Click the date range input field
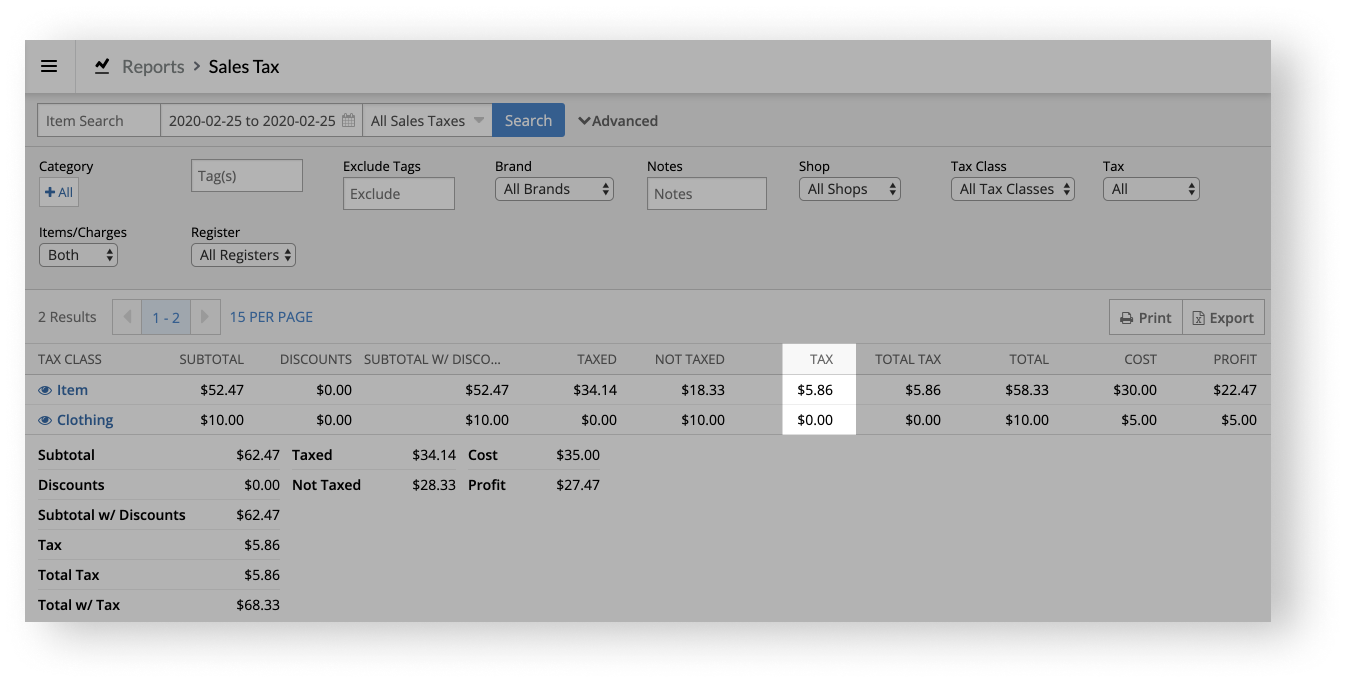1346x682 pixels. 261,121
